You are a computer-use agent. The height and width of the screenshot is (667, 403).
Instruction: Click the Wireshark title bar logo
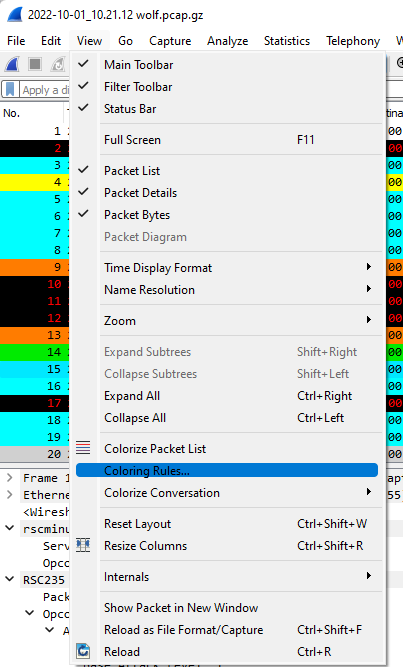click(15, 14)
